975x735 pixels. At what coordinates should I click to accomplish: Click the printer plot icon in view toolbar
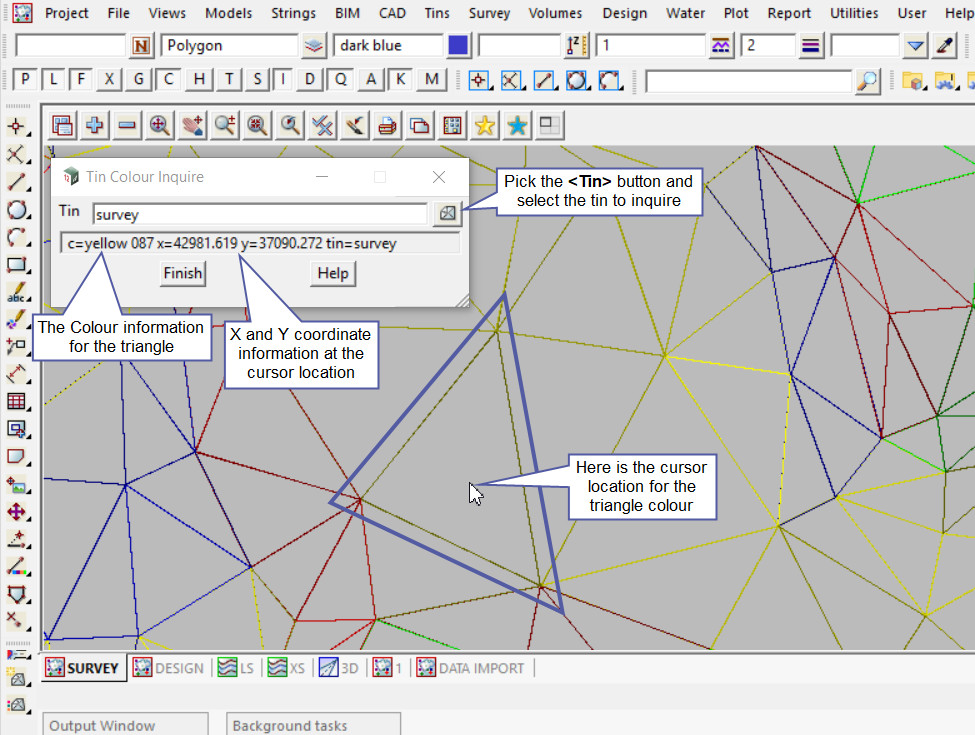pos(388,125)
